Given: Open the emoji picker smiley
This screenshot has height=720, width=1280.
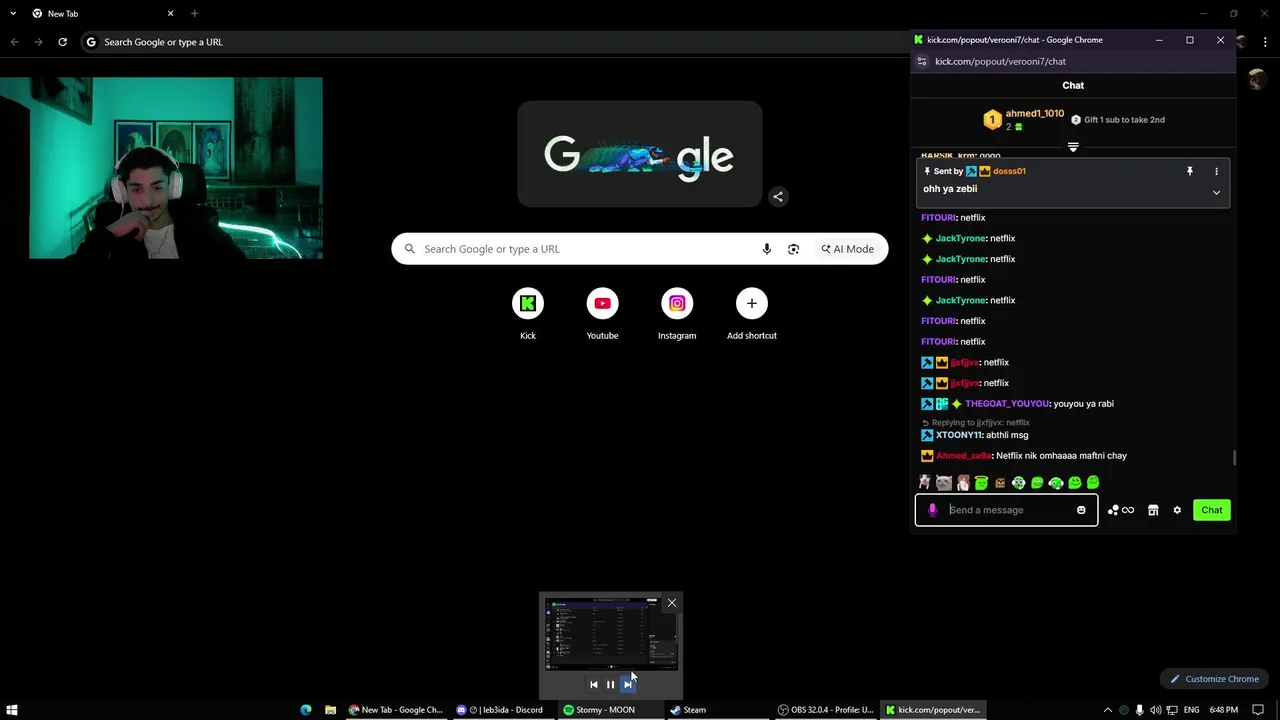Looking at the screenshot, I should tap(1081, 510).
